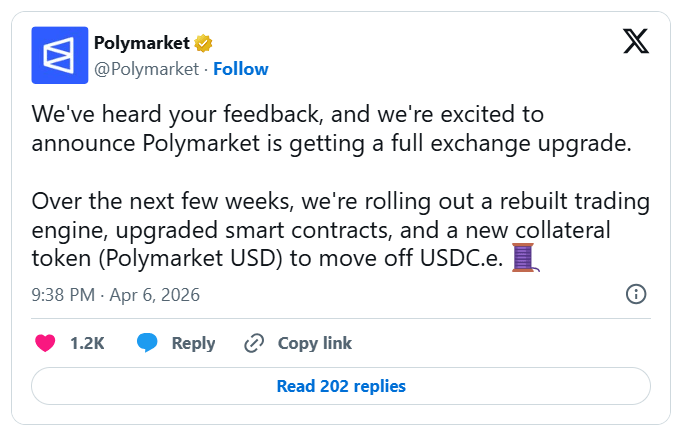Click the thread spool emoji
The width and height of the screenshot is (682, 436).
(526, 258)
